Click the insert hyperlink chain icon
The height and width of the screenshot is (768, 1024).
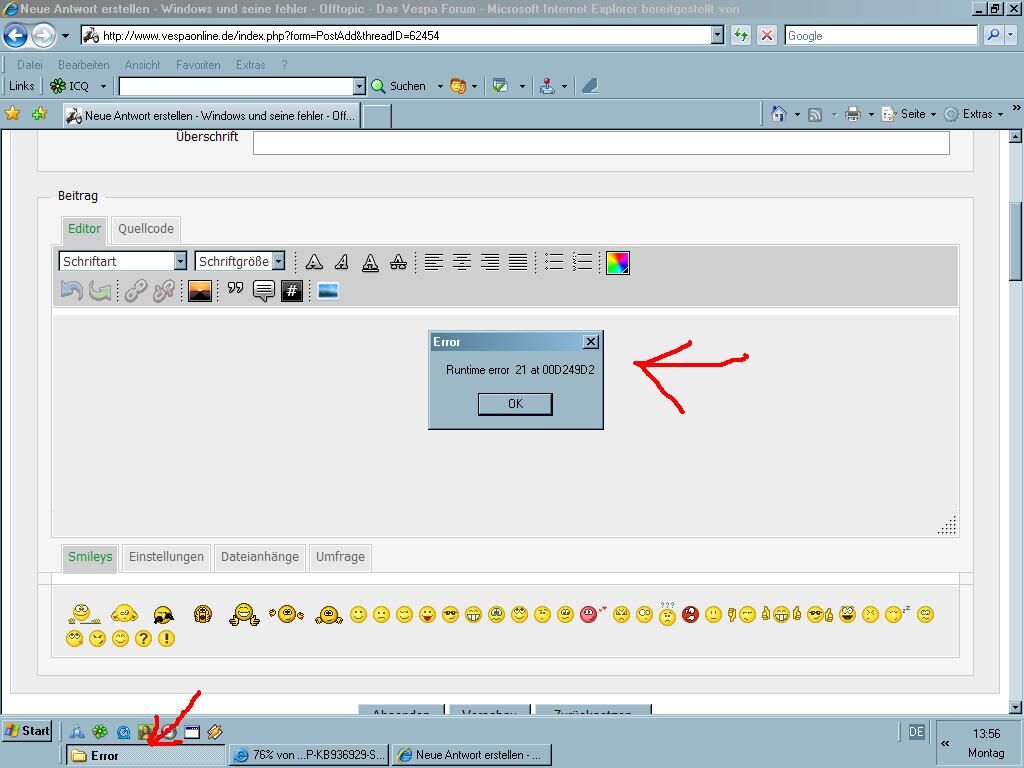tap(136, 291)
